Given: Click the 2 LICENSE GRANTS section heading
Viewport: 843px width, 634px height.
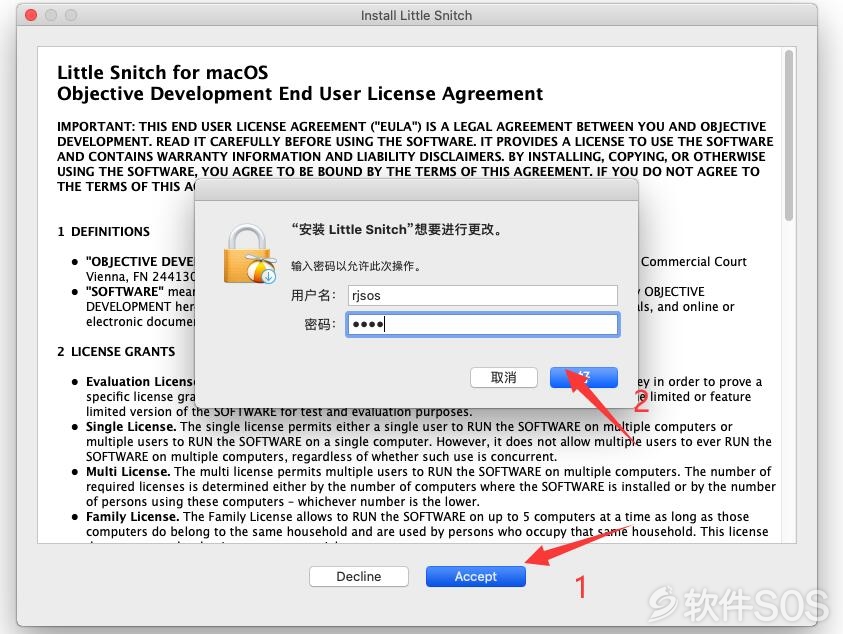Looking at the screenshot, I should pos(116,352).
